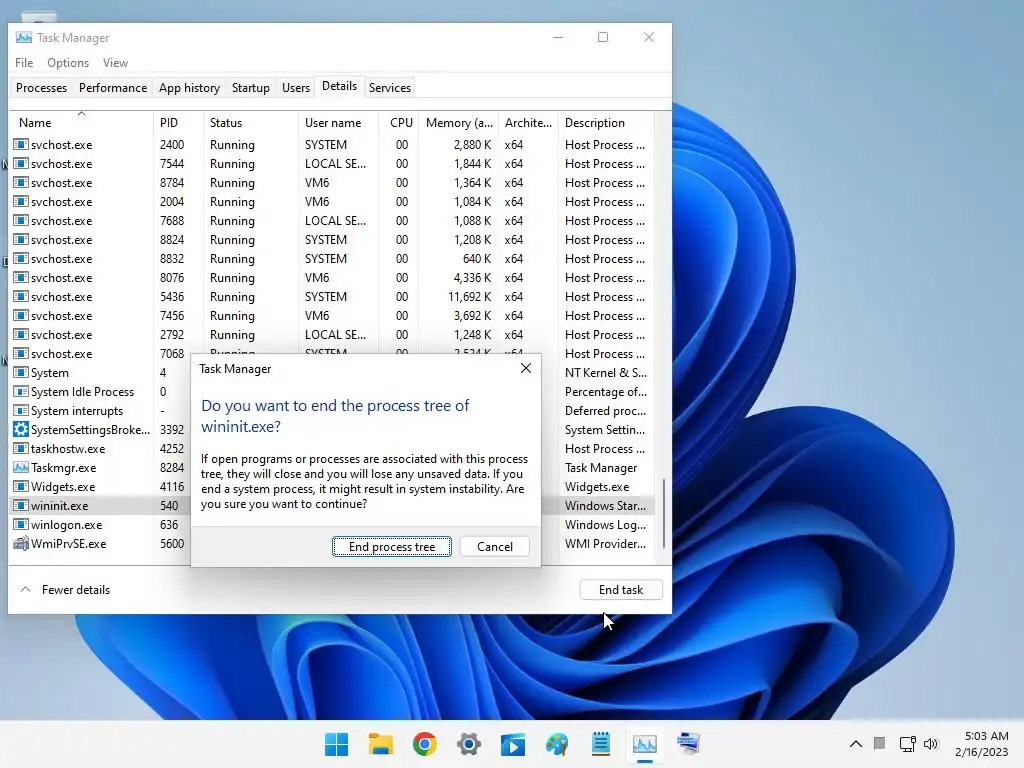Image resolution: width=1024 pixels, height=768 pixels.
Task: Open the media player taskbar icon
Action: (x=513, y=744)
